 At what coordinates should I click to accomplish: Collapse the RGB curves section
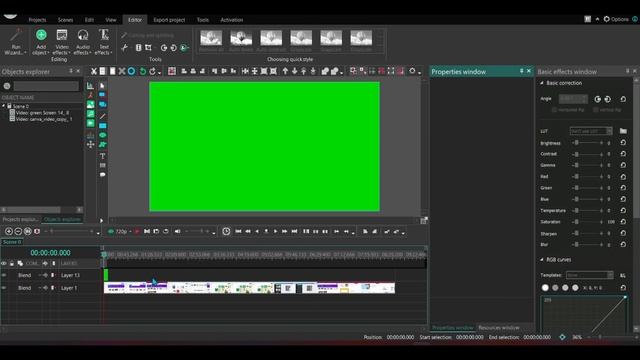(x=542, y=260)
